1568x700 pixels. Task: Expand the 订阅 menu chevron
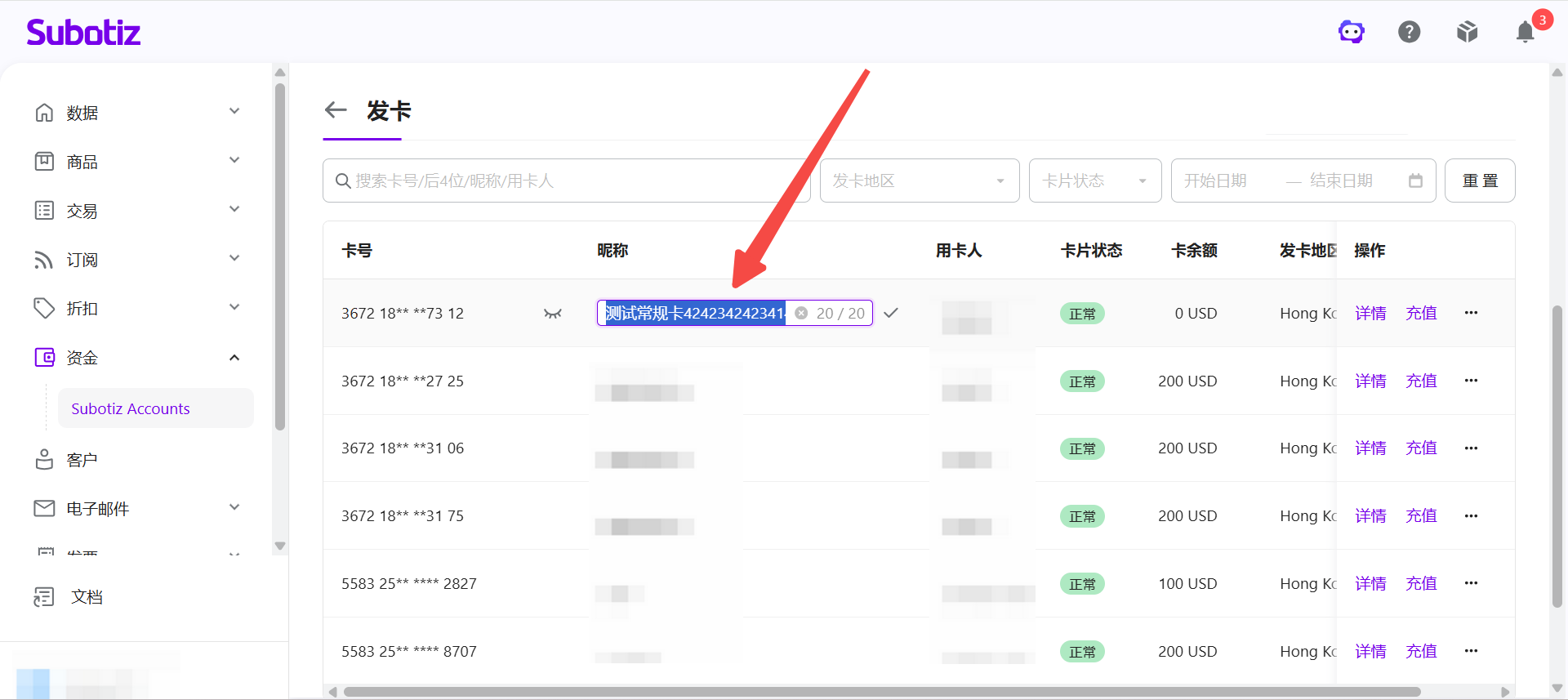[234, 258]
